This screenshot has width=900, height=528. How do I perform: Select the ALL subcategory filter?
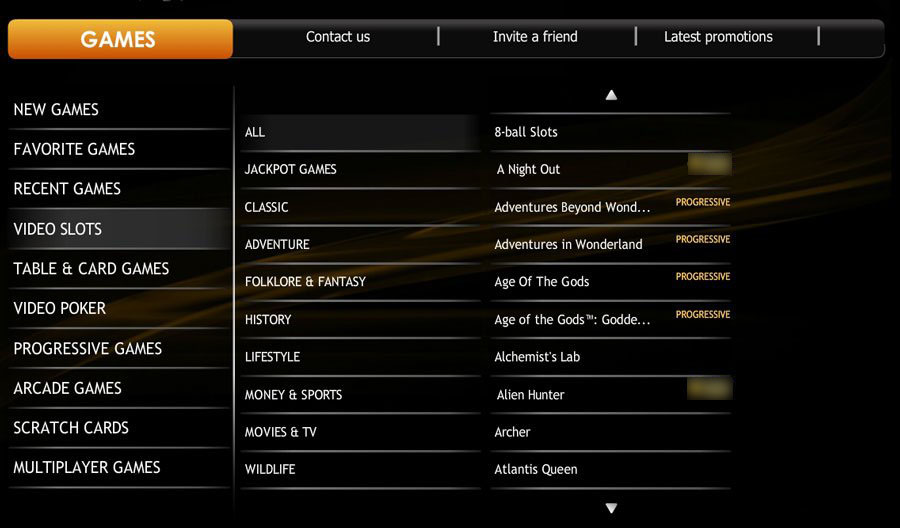(255, 132)
